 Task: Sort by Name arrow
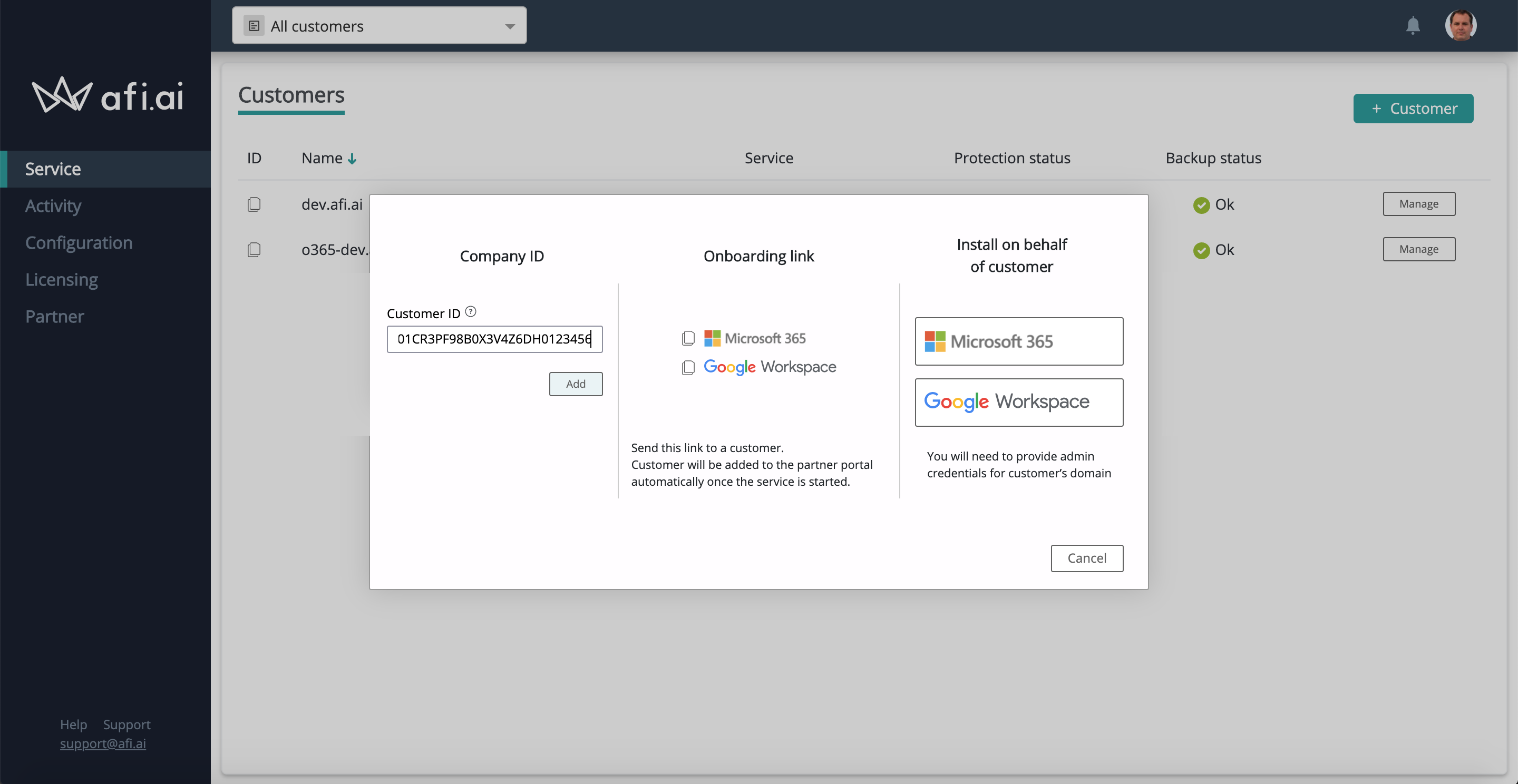[x=352, y=159]
